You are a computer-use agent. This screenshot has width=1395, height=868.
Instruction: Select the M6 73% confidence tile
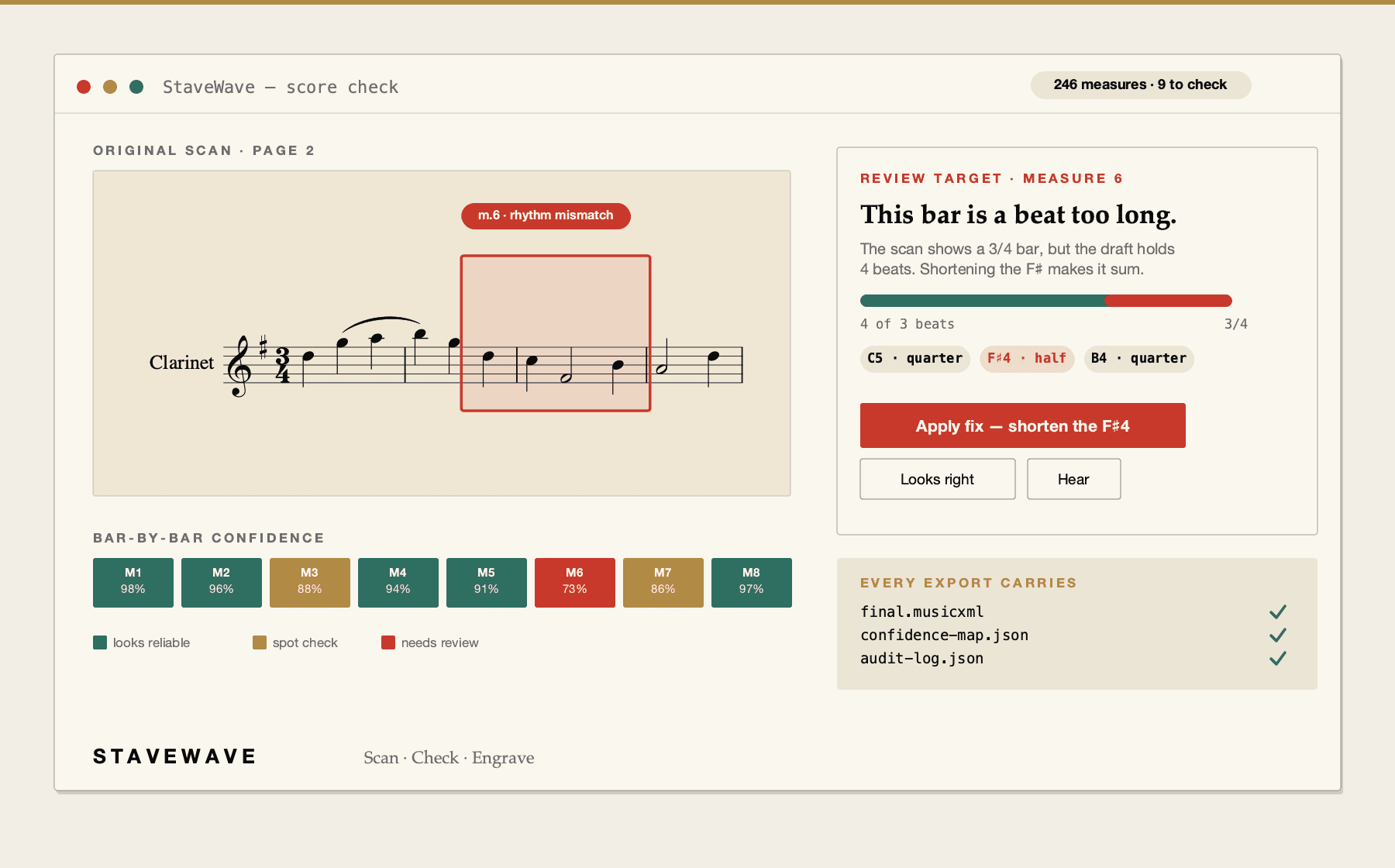(x=575, y=583)
